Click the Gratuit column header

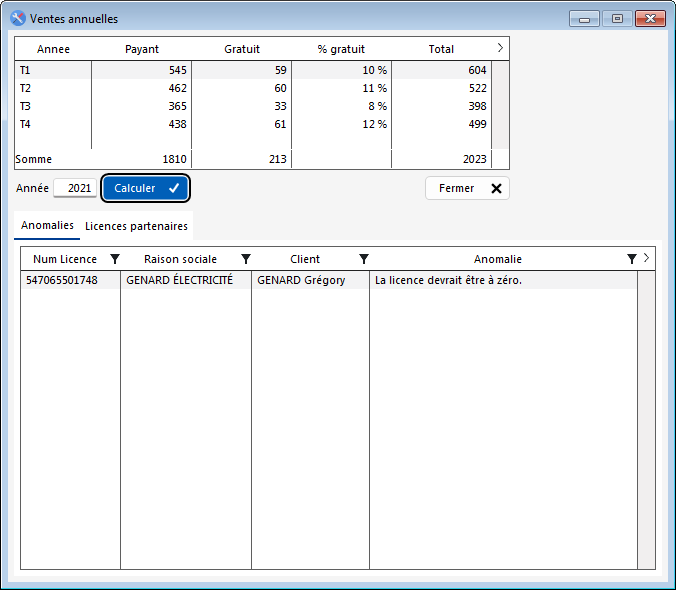[241, 49]
